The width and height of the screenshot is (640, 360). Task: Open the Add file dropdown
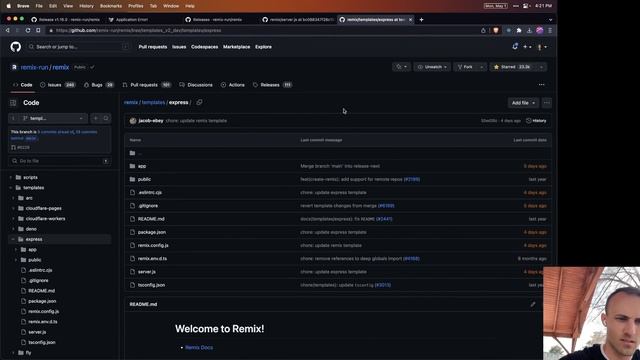click(523, 103)
